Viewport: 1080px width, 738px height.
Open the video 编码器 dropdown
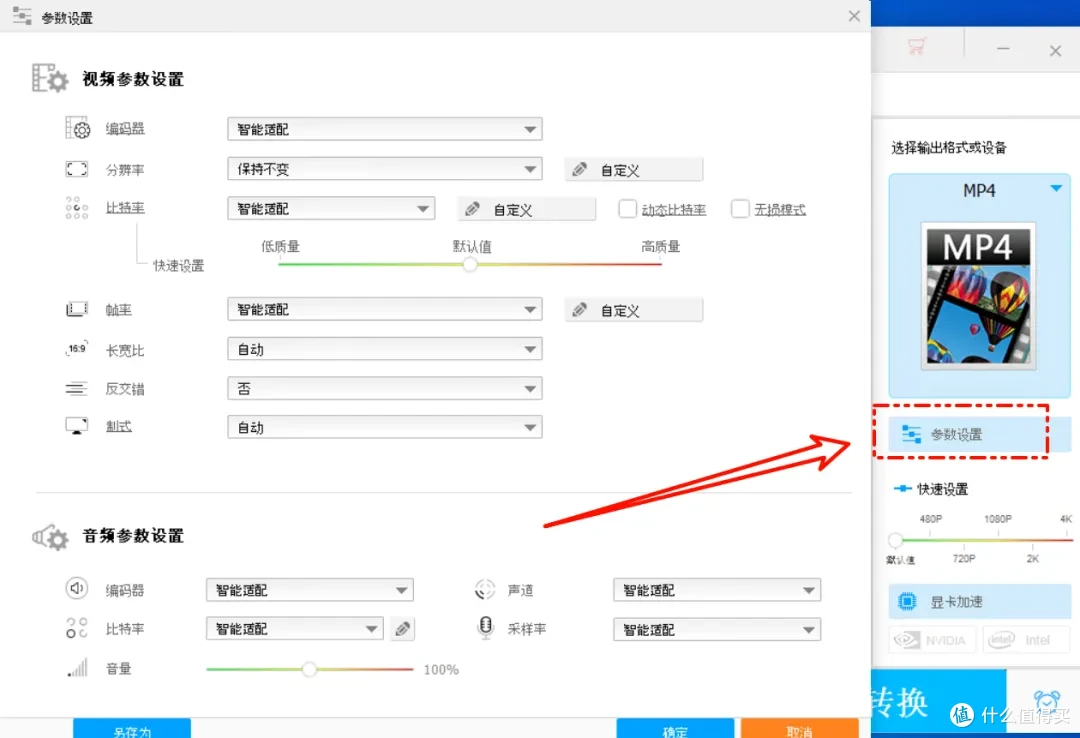385,129
